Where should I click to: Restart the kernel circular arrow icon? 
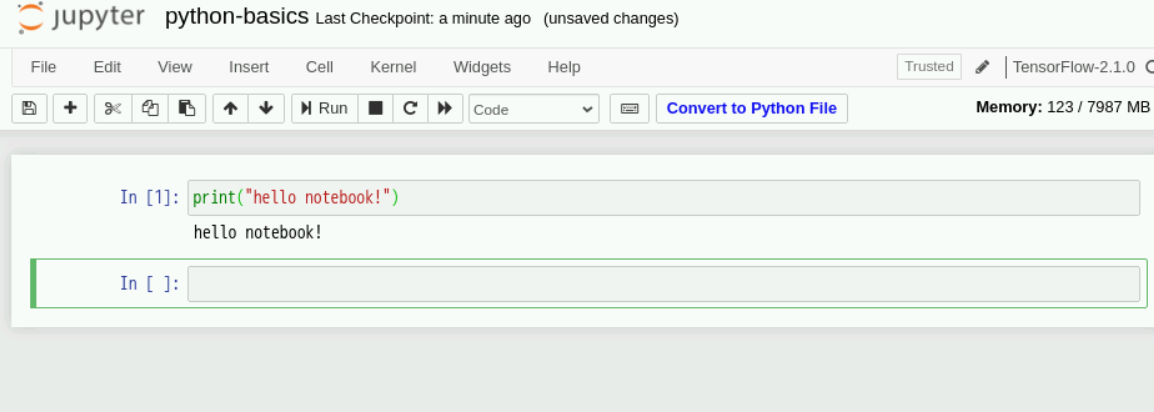click(410, 108)
